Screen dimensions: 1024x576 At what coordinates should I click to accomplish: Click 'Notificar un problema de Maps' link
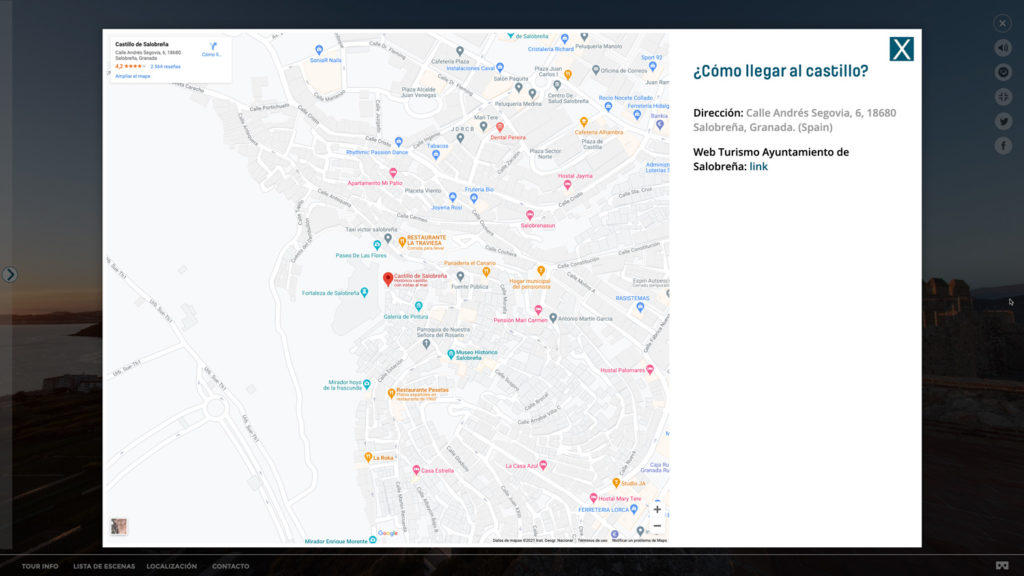pos(639,541)
